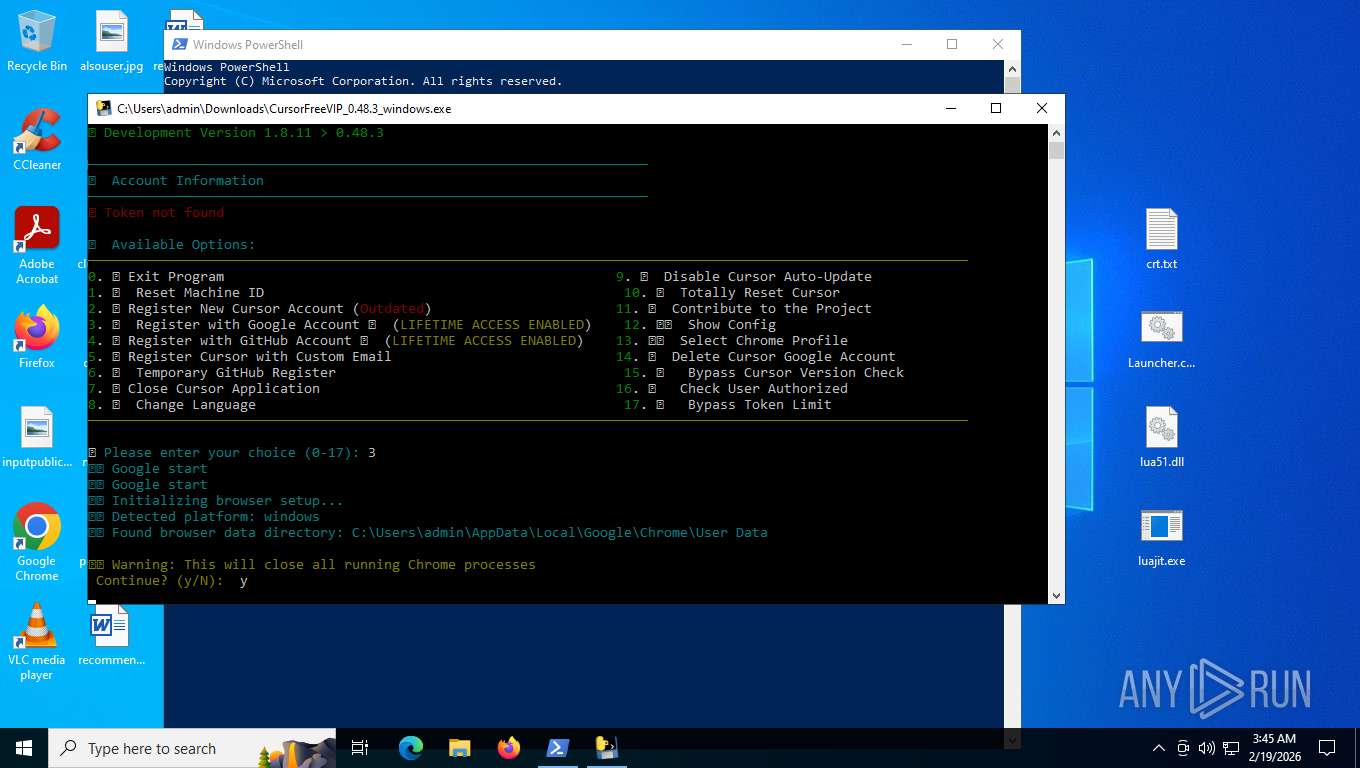Viewport: 1360px width, 768px height.
Task: Launch the Google Chrome desktop shortcut
Action: click(x=37, y=542)
